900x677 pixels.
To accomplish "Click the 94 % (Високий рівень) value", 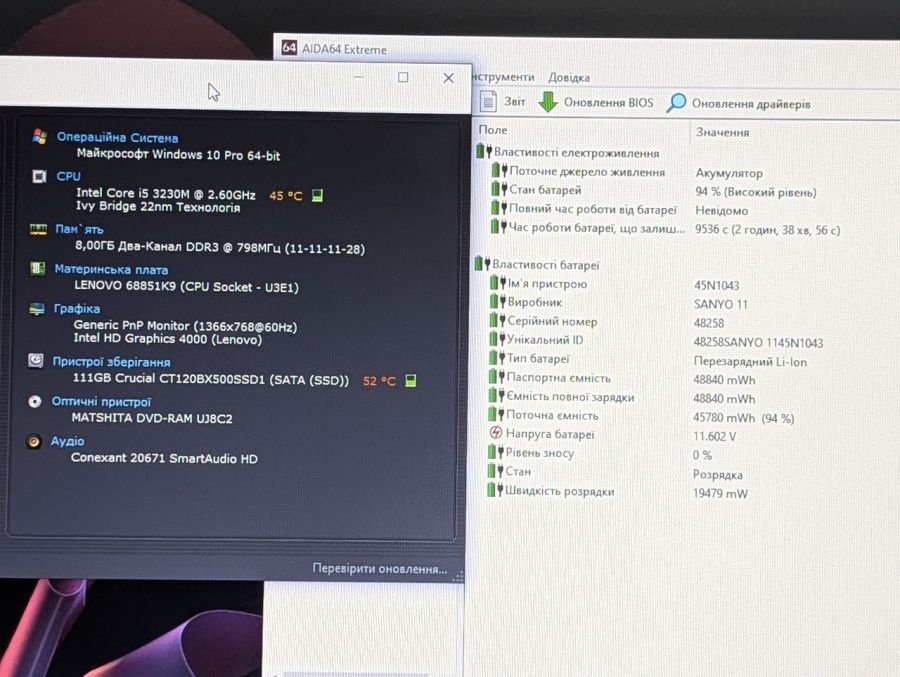I will (x=755, y=192).
